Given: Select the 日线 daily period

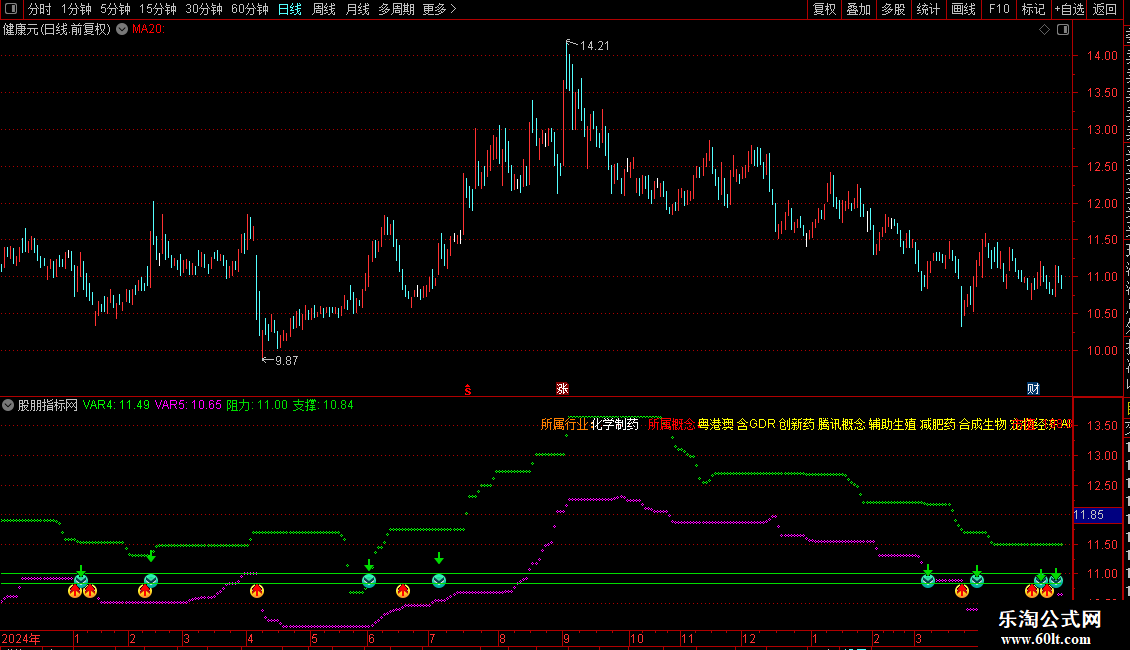Looking at the screenshot, I should [x=290, y=9].
